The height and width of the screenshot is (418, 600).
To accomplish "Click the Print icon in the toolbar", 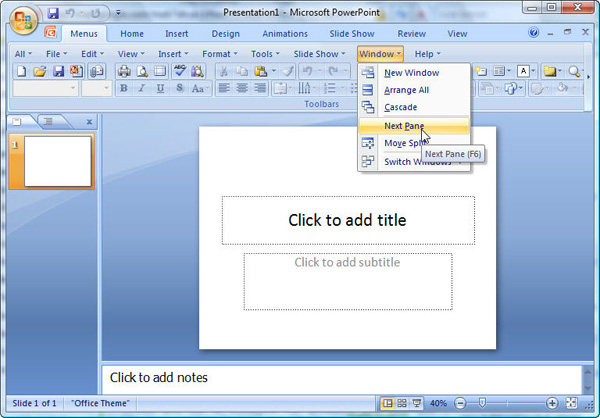I will coord(124,71).
